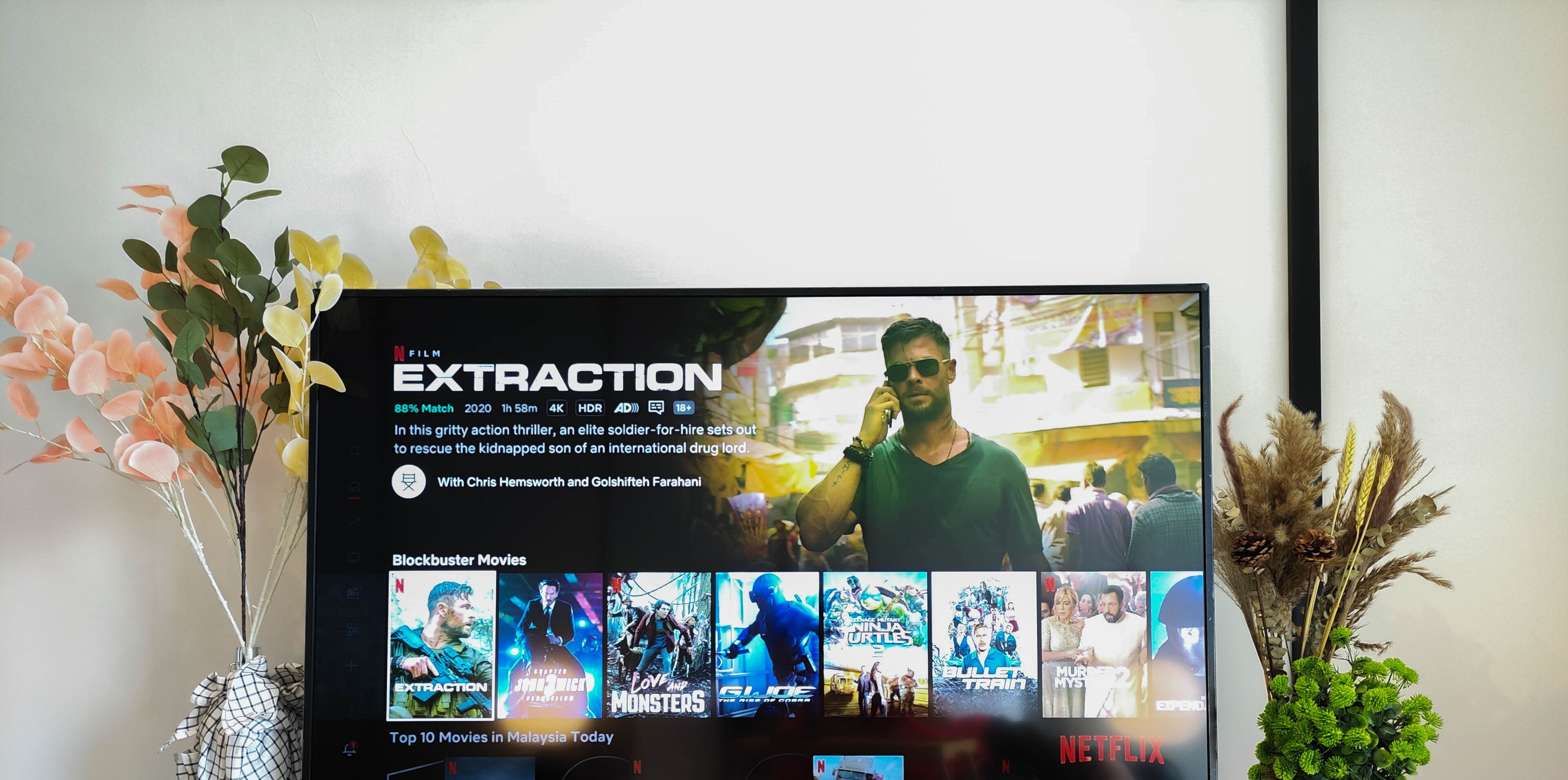The width and height of the screenshot is (1568, 780).
Task: Click the 88% Match label
Action: pos(424,408)
